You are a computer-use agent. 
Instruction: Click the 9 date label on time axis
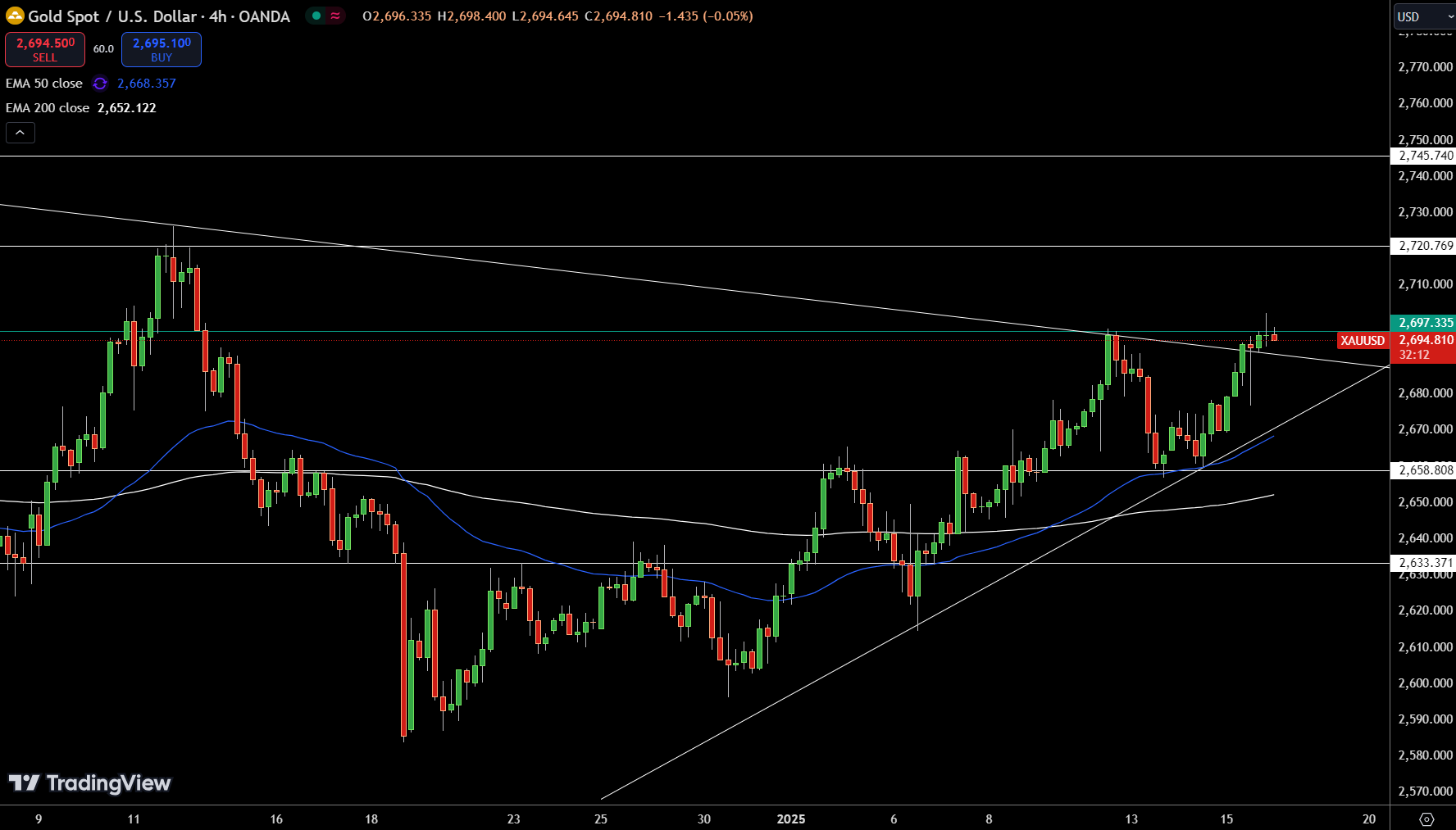(39, 819)
